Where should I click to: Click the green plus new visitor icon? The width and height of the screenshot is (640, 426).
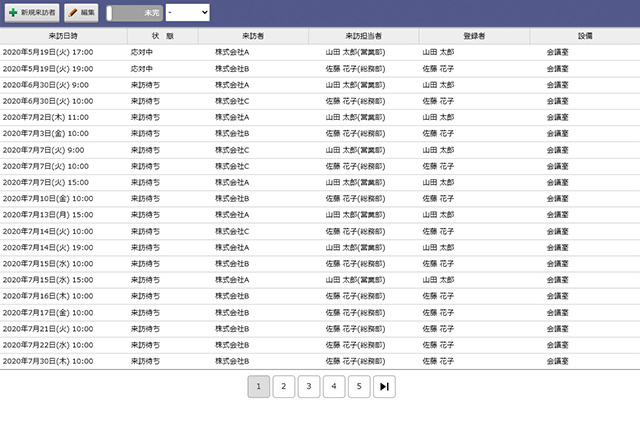pos(13,13)
